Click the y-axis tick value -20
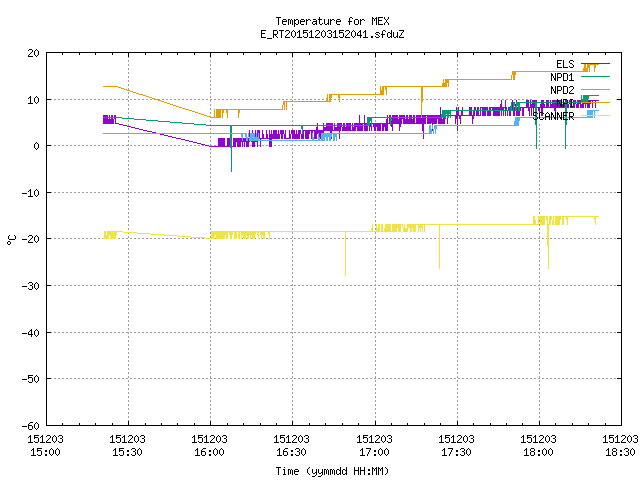Image resolution: width=640 pixels, height=480 pixels. click(x=31, y=239)
